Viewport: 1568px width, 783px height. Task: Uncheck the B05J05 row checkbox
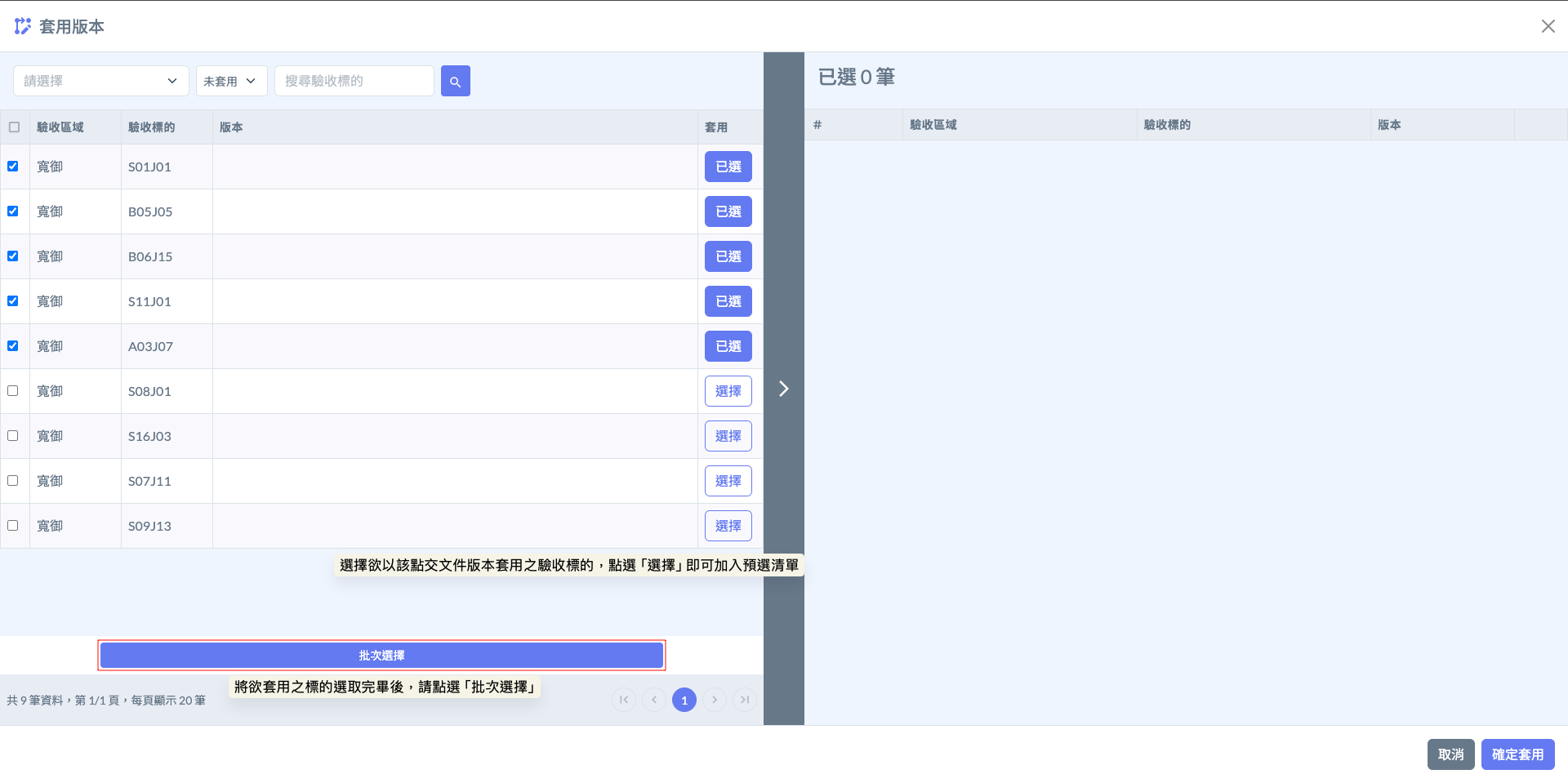pyautogui.click(x=13, y=211)
